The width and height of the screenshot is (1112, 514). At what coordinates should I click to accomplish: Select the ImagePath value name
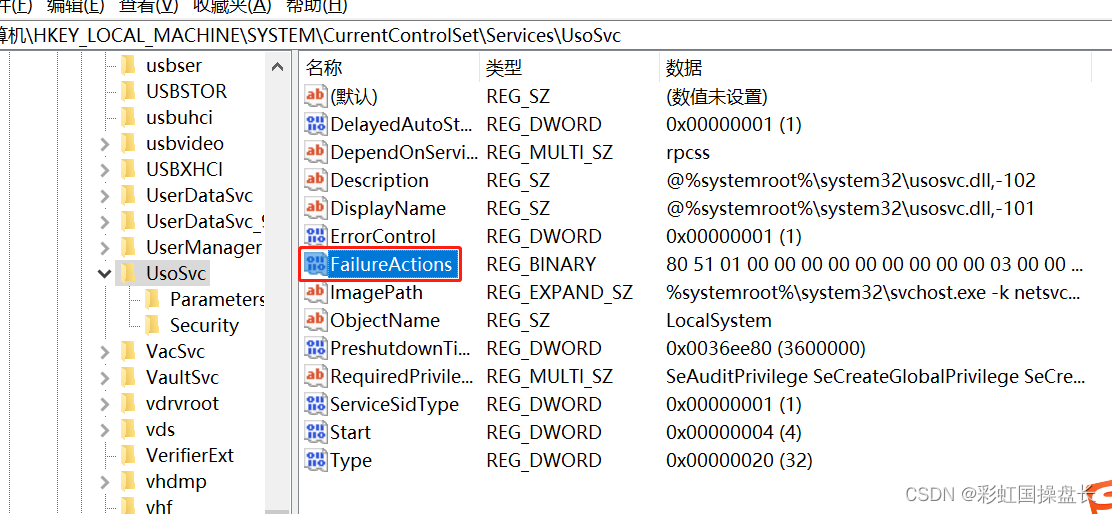377,293
